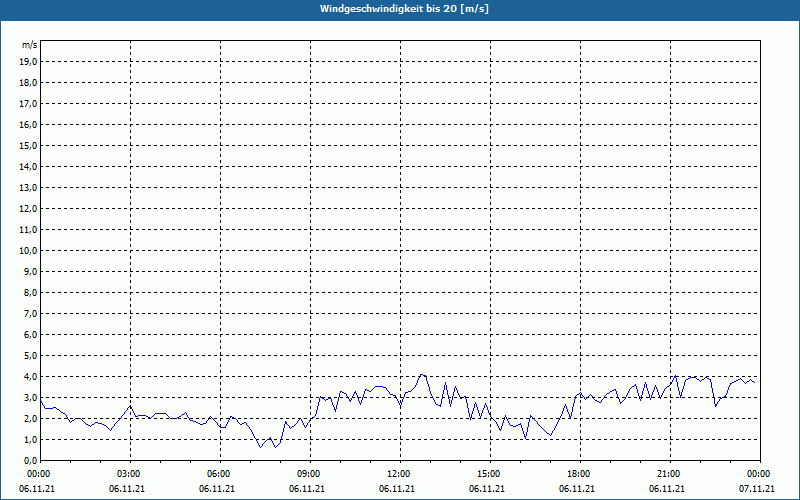Click the '14,0' y-axis label

click(x=29, y=166)
